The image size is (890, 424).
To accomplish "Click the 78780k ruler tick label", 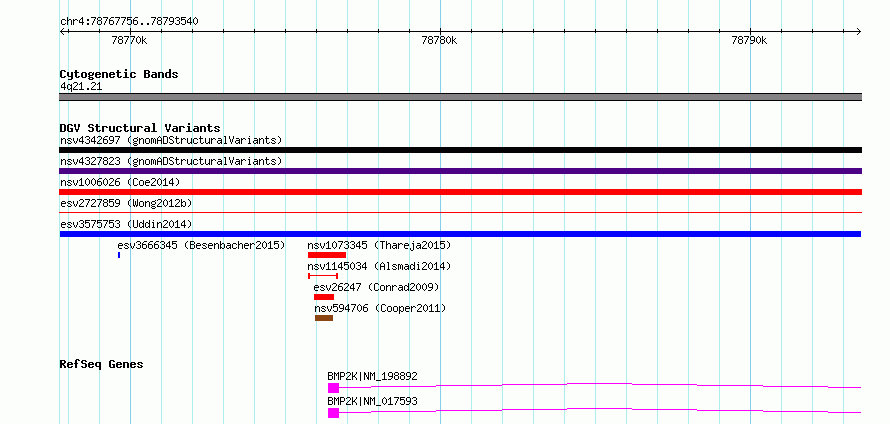I will [x=440, y=40].
